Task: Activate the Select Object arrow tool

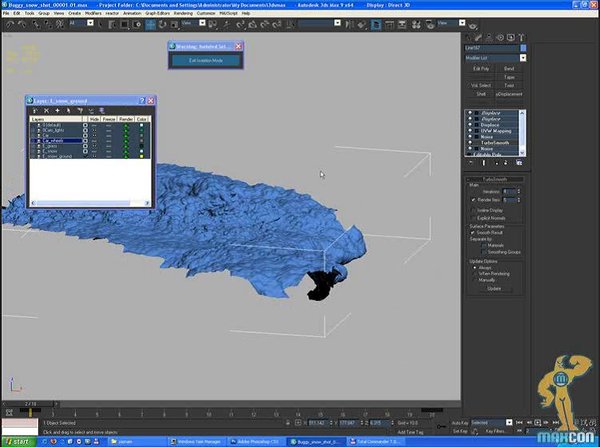Action: coord(101,24)
